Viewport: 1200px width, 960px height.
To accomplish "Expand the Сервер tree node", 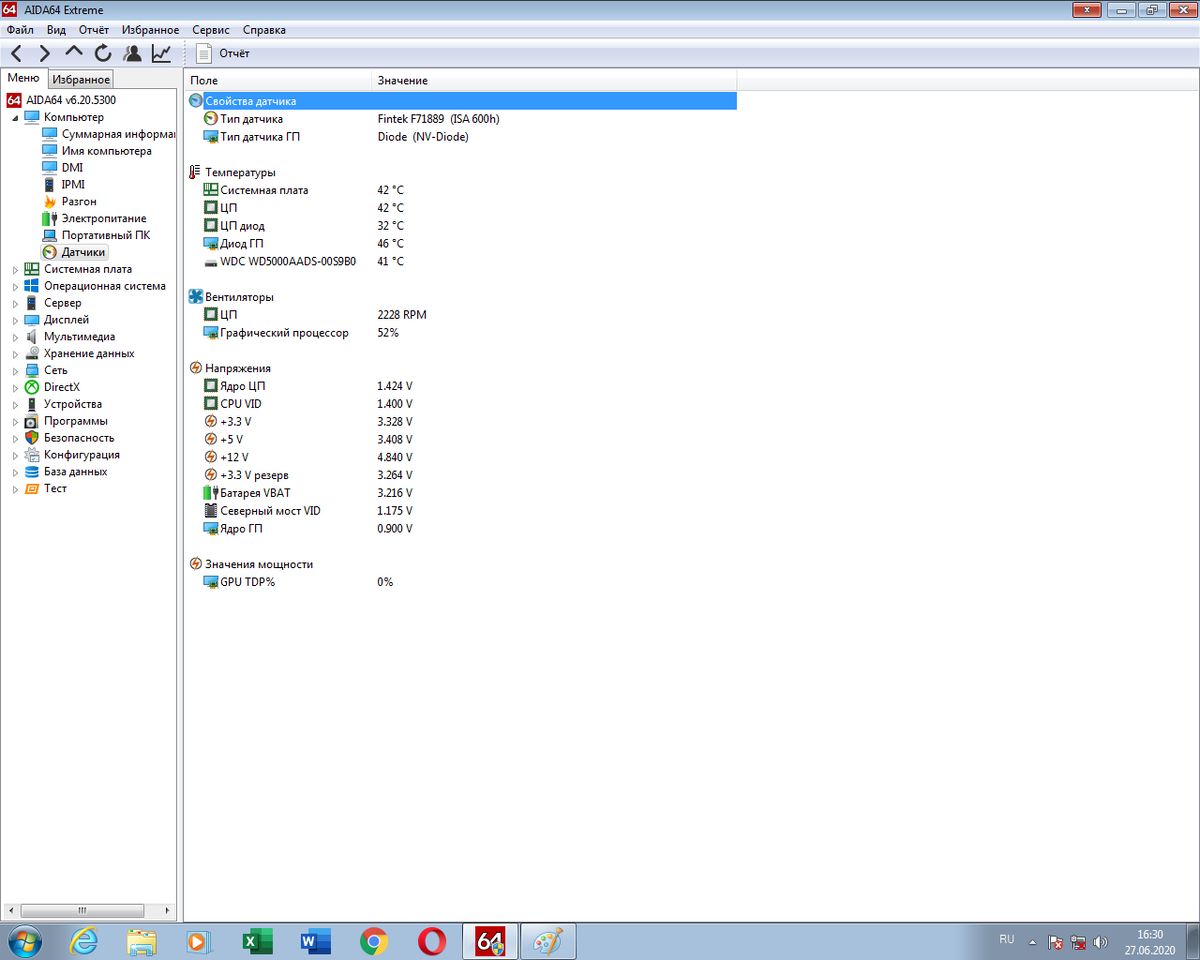I will tap(15, 303).
